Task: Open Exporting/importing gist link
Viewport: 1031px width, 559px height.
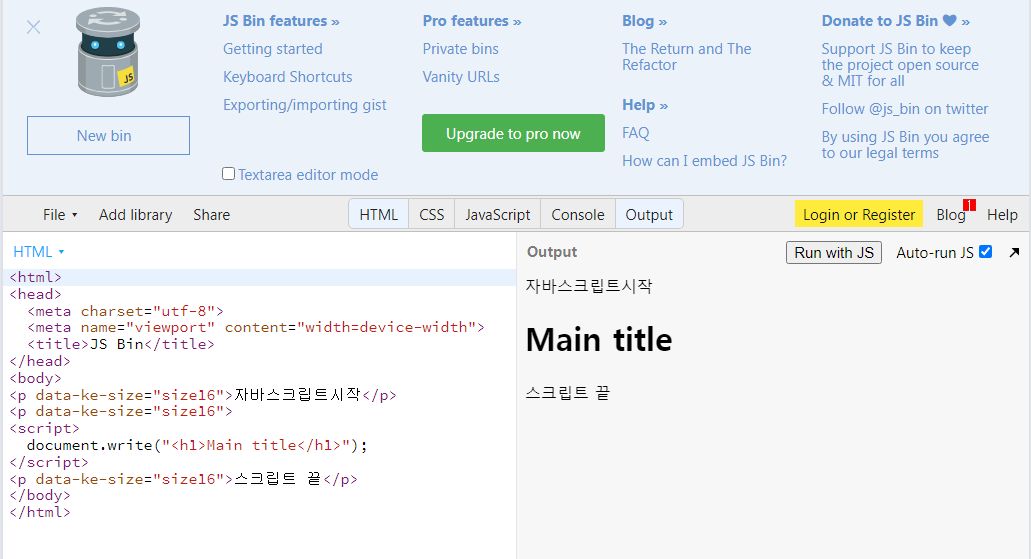Action: point(304,105)
